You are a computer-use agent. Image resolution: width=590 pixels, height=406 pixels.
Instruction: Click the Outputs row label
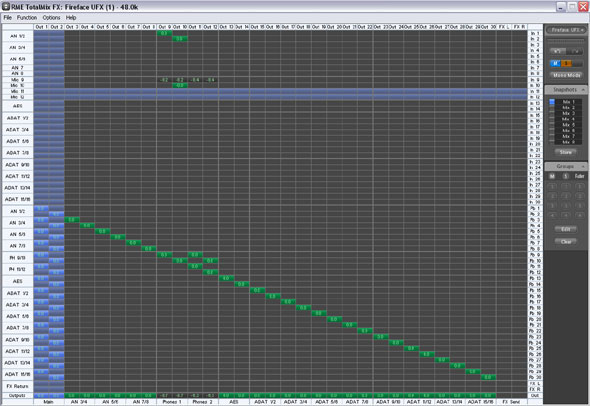[x=18, y=395]
